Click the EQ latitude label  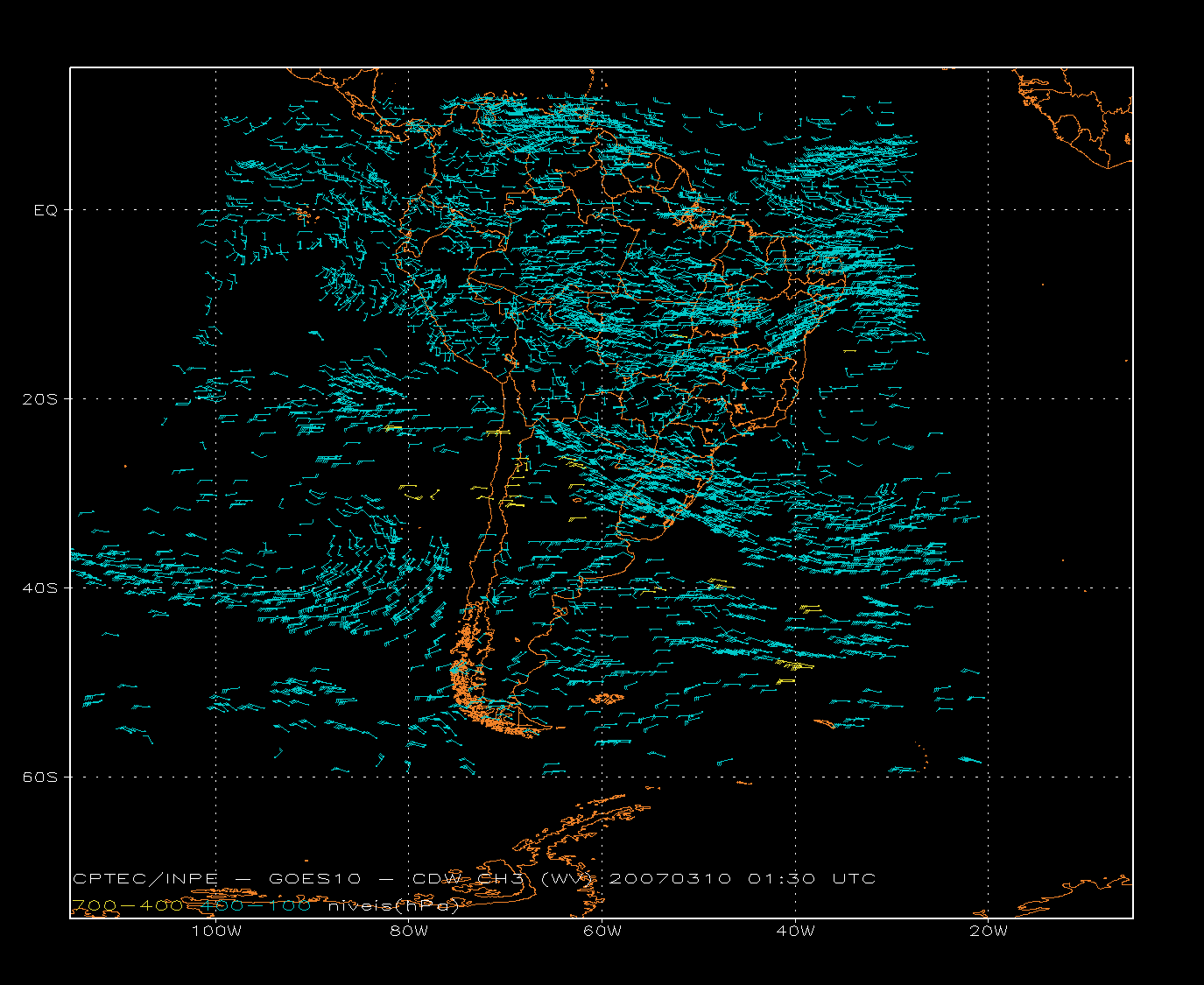tap(46, 210)
